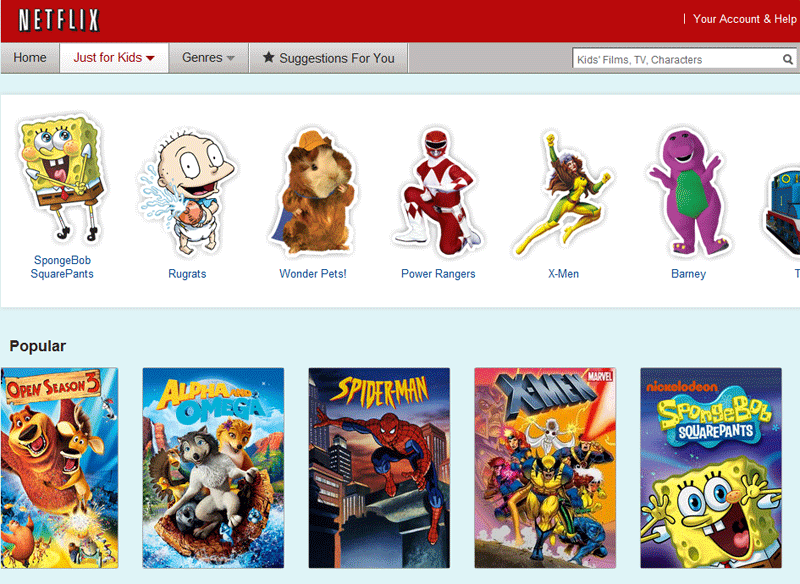The image size is (800, 584).
Task: Open the X-Men Marvel poster
Action: click(545, 468)
